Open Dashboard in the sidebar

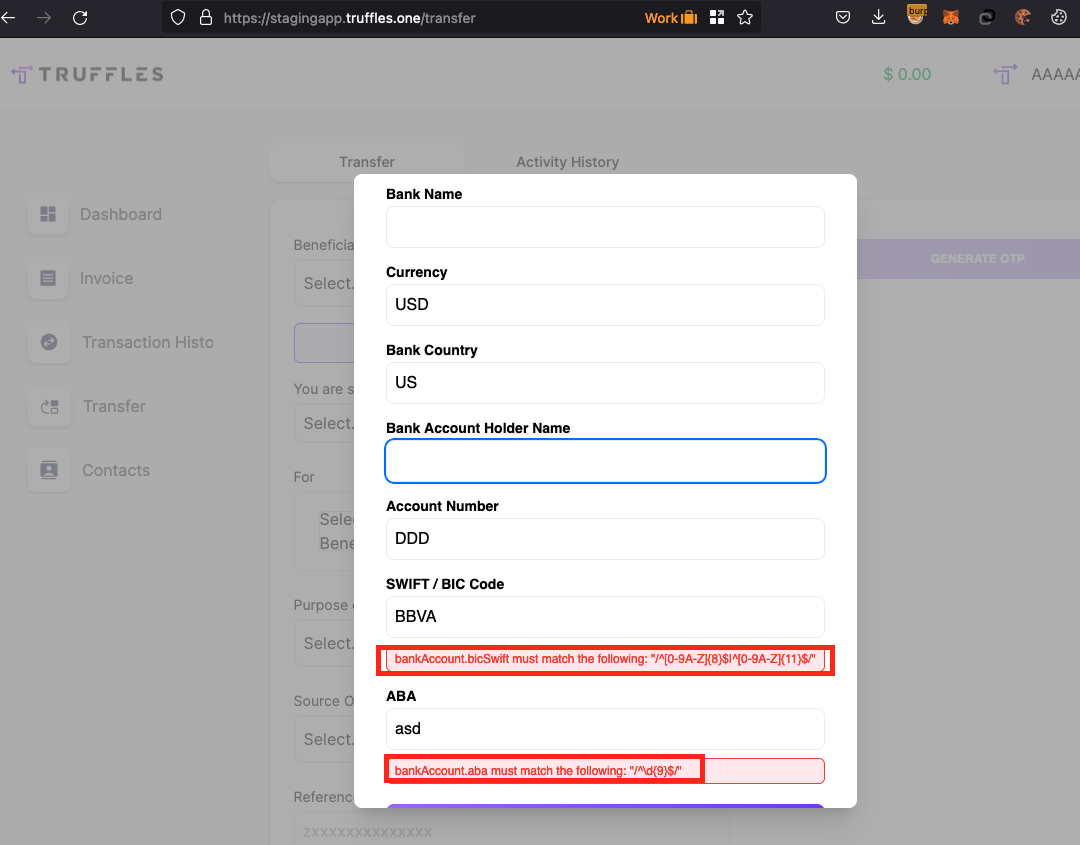pyautogui.click(x=121, y=214)
